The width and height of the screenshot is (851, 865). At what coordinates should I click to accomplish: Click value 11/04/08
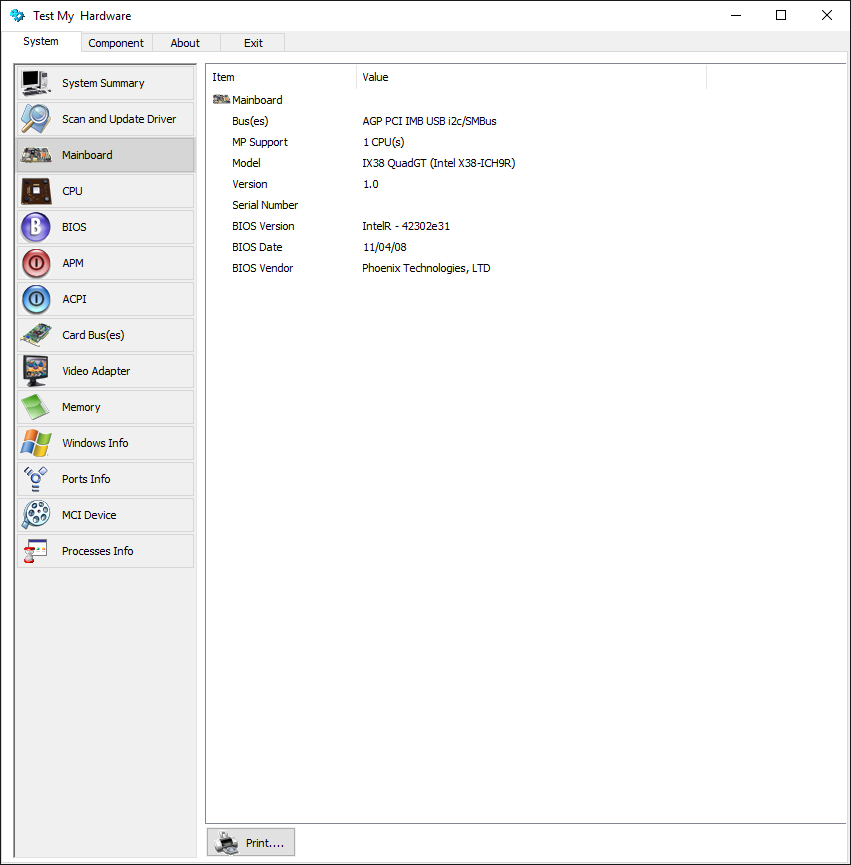[x=384, y=247]
